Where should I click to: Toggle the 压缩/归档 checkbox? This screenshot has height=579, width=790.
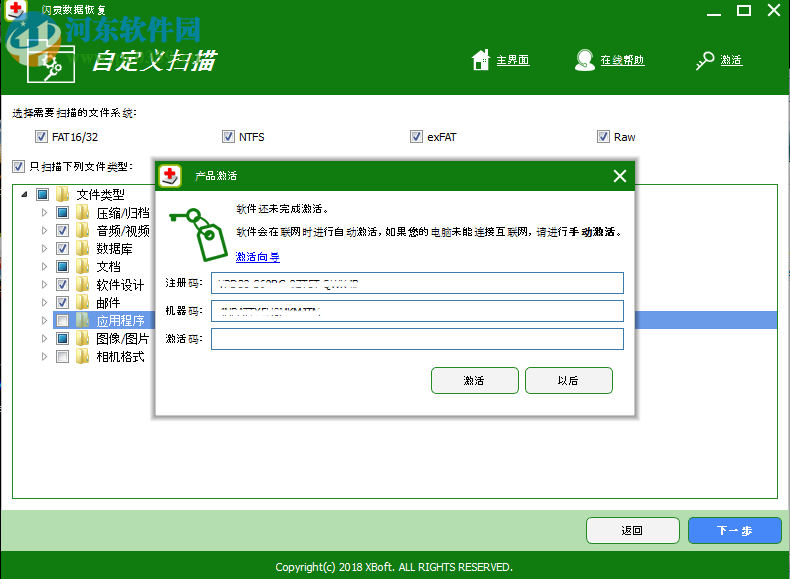point(62,212)
